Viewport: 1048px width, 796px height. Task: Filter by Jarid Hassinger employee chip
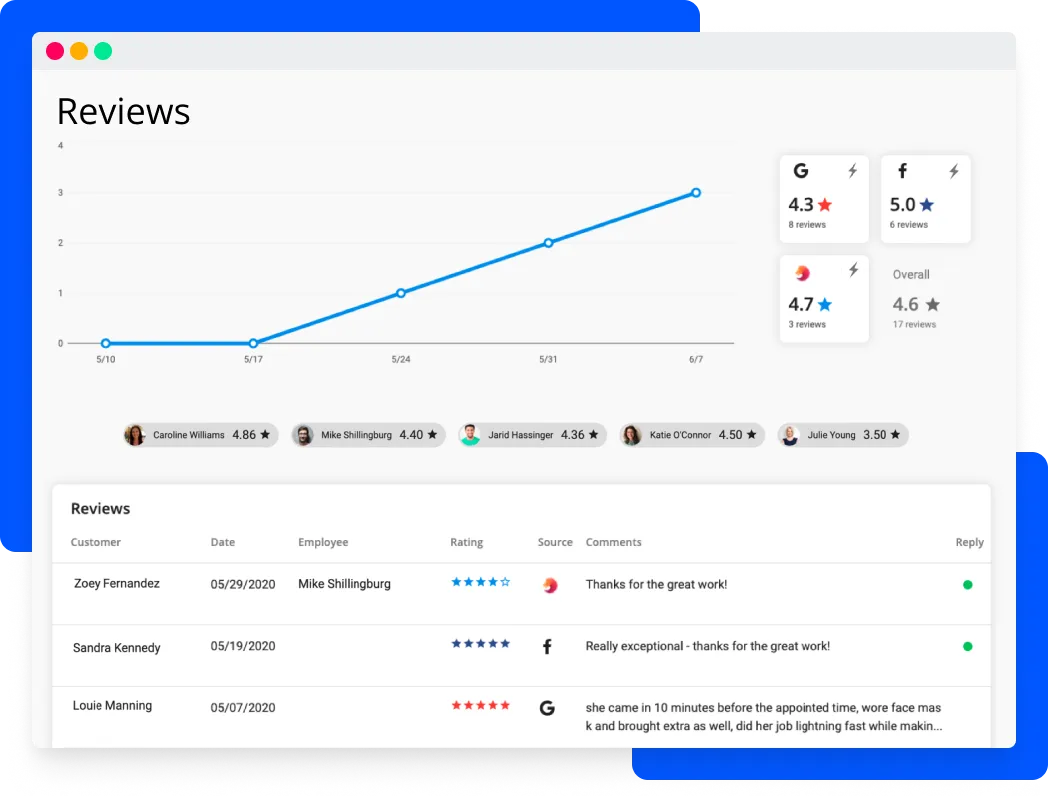click(x=531, y=435)
